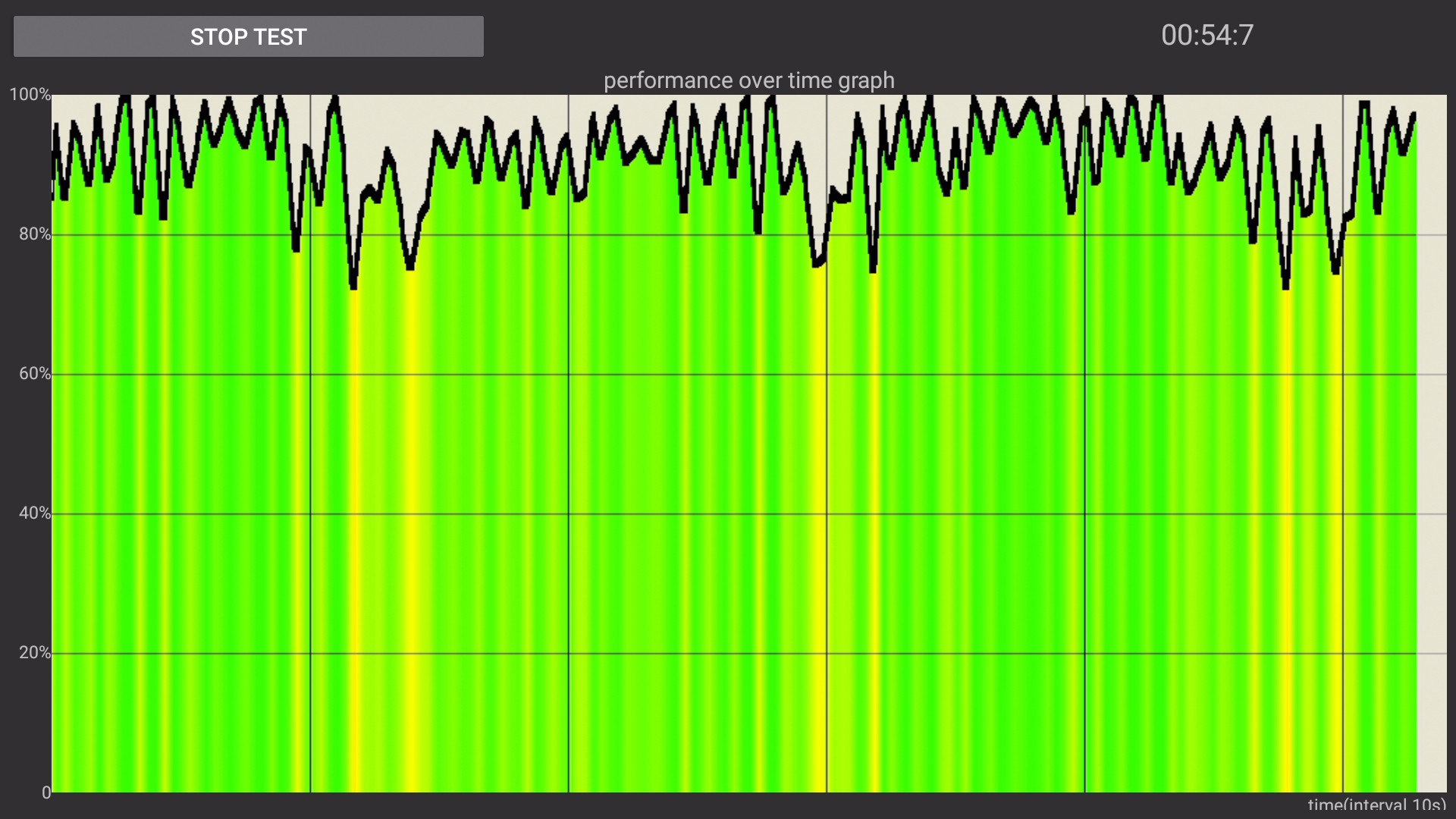Click the 'time(interval 10s)' axis caption
The image size is (1456, 819).
tap(1376, 805)
